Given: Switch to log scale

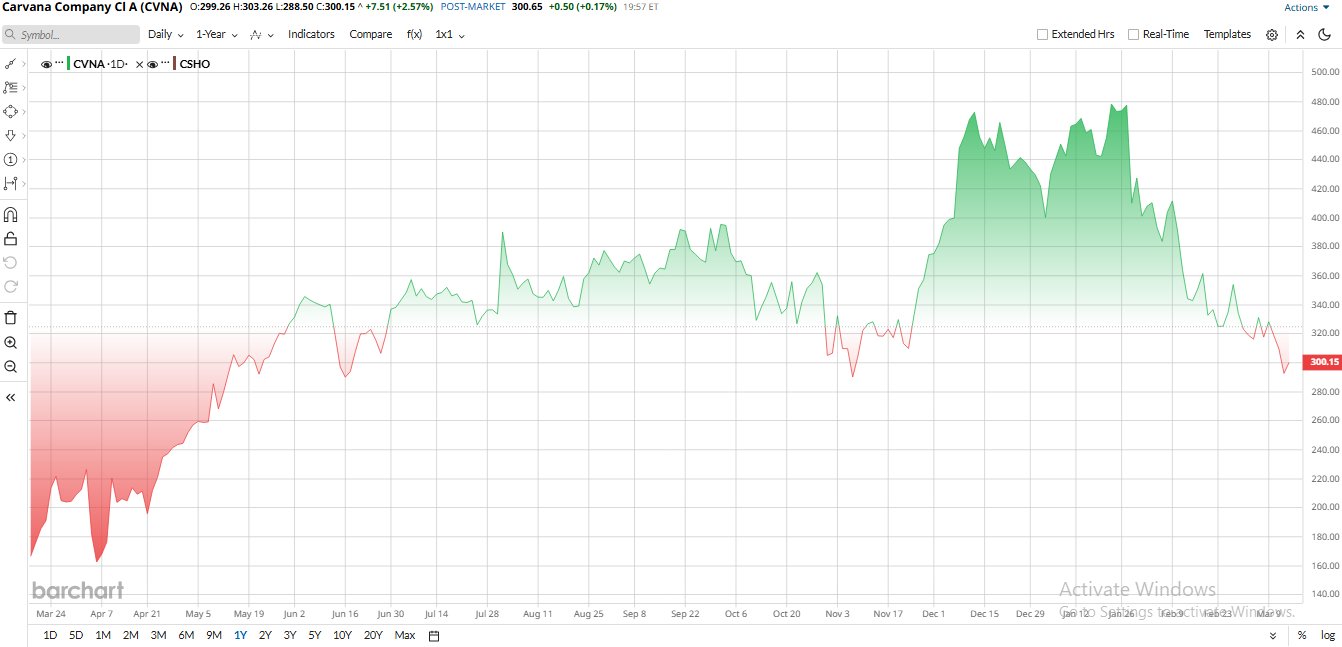Looking at the screenshot, I should [1328, 635].
